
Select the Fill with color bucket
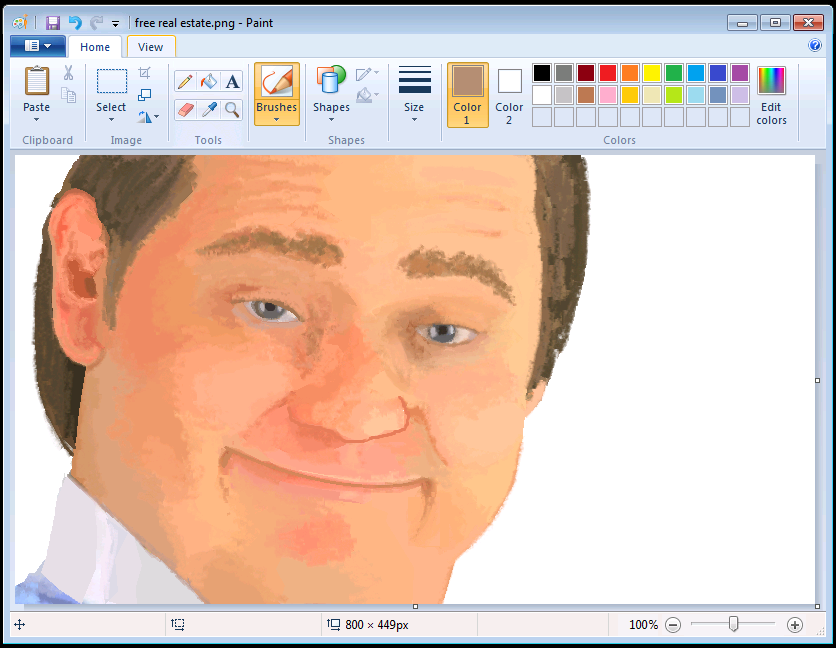coord(208,82)
